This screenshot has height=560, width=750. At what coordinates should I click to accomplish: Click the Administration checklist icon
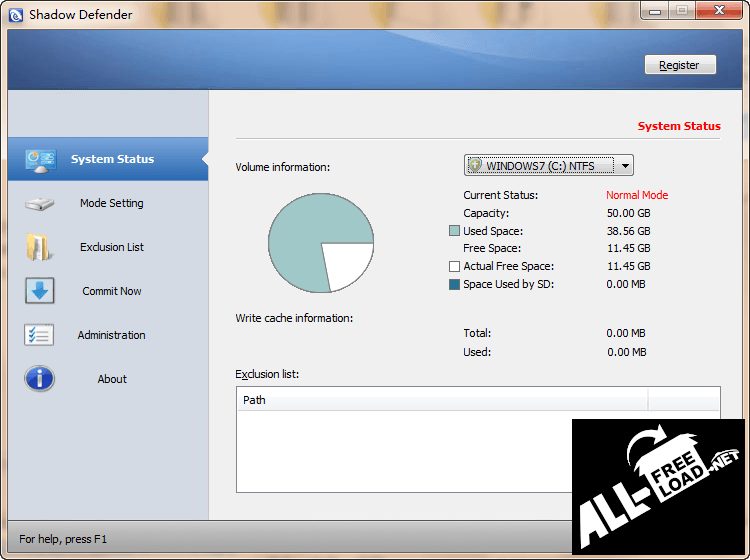tap(40, 336)
